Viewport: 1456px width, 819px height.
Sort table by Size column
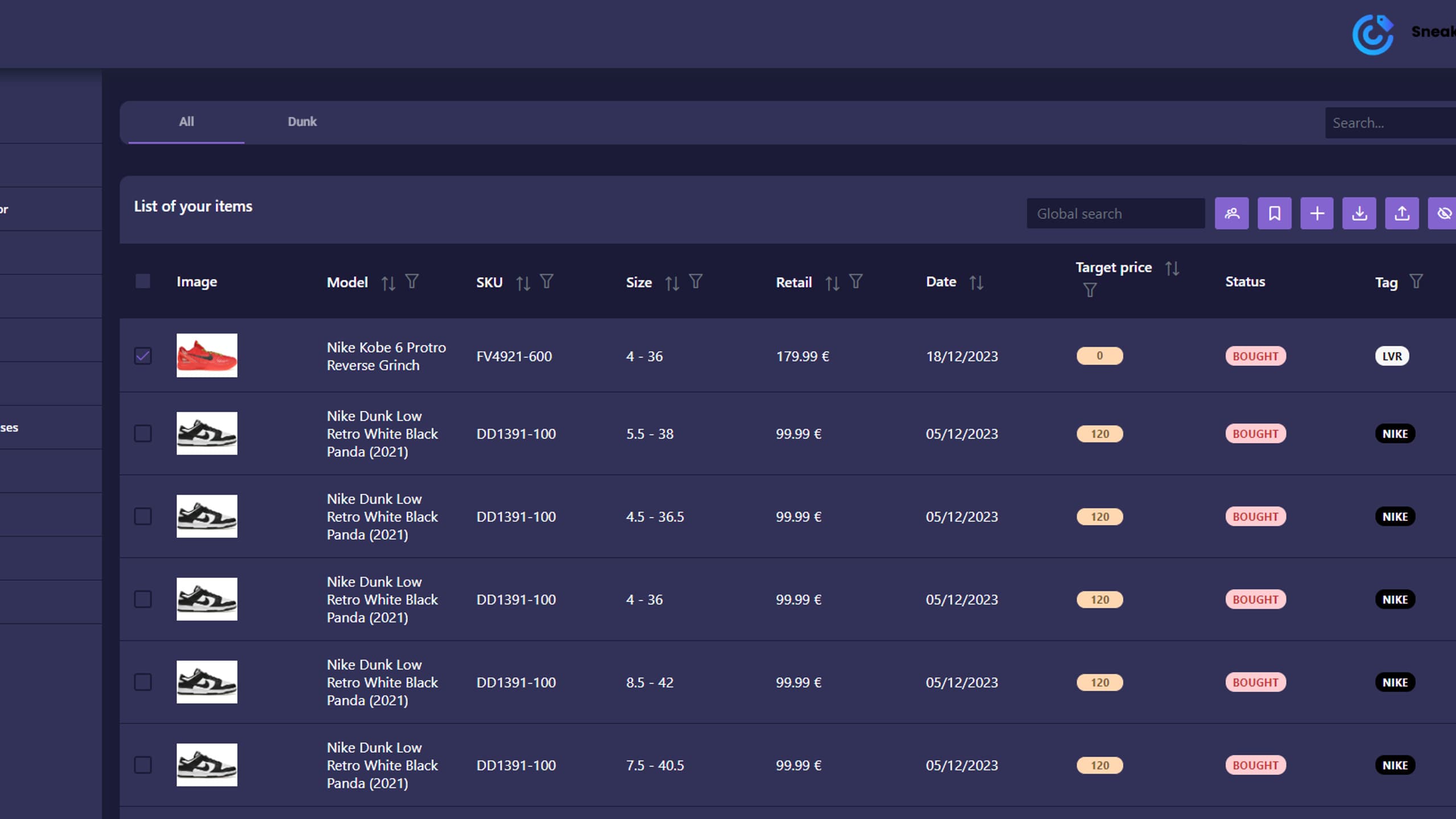click(x=672, y=283)
